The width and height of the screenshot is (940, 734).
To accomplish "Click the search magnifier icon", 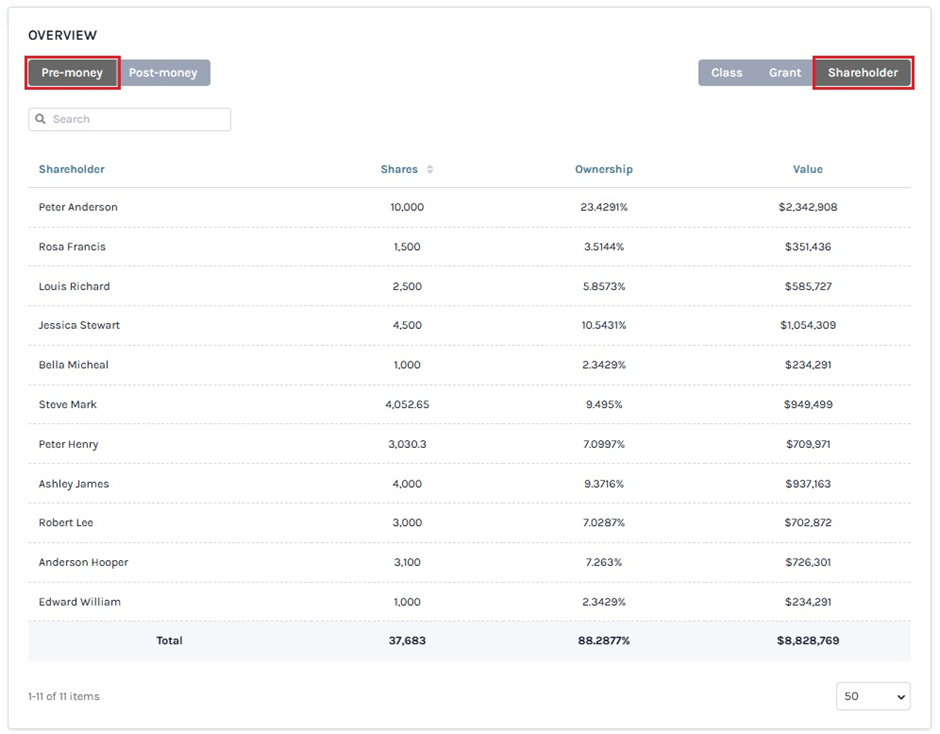I will pyautogui.click(x=41, y=119).
